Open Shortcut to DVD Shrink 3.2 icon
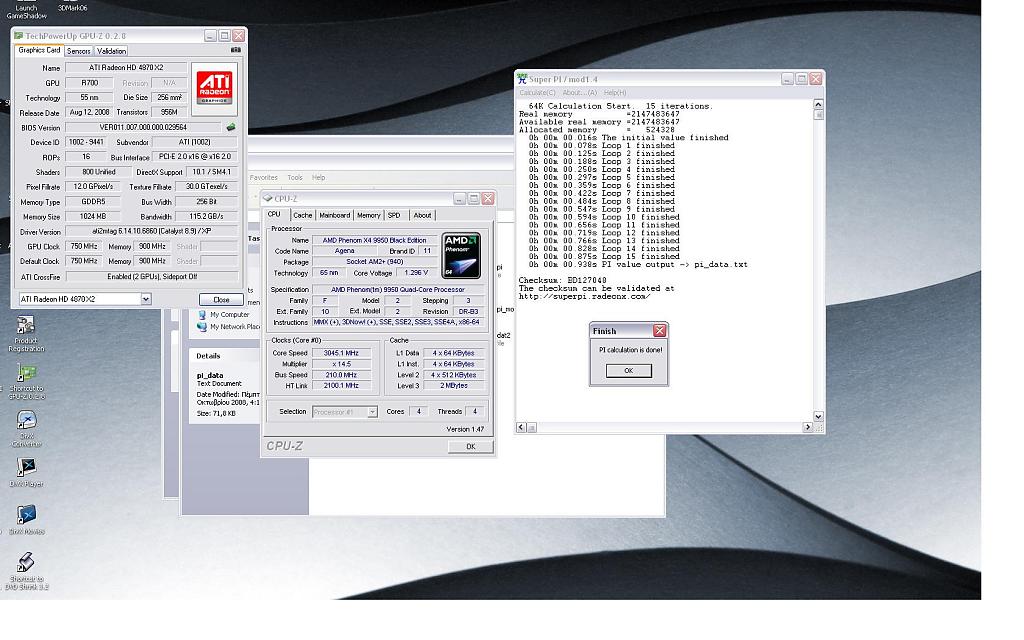This screenshot has width=1024, height=640. tap(26, 571)
